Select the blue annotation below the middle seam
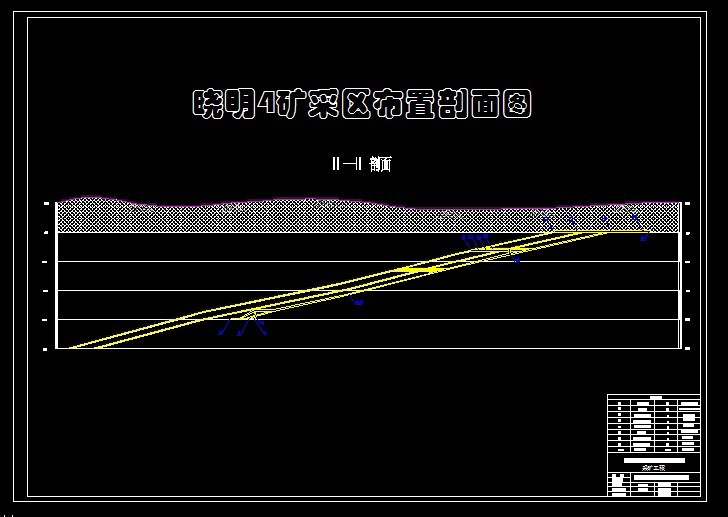The height and width of the screenshot is (517, 728). point(358,303)
